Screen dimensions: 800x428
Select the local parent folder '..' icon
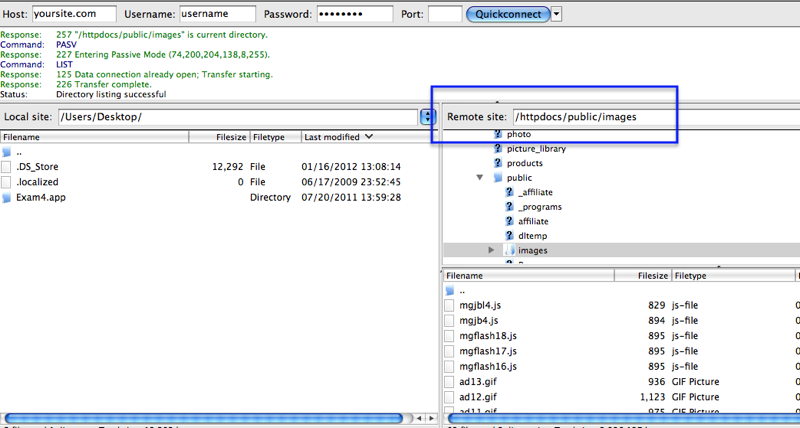pyautogui.click(x=6, y=152)
